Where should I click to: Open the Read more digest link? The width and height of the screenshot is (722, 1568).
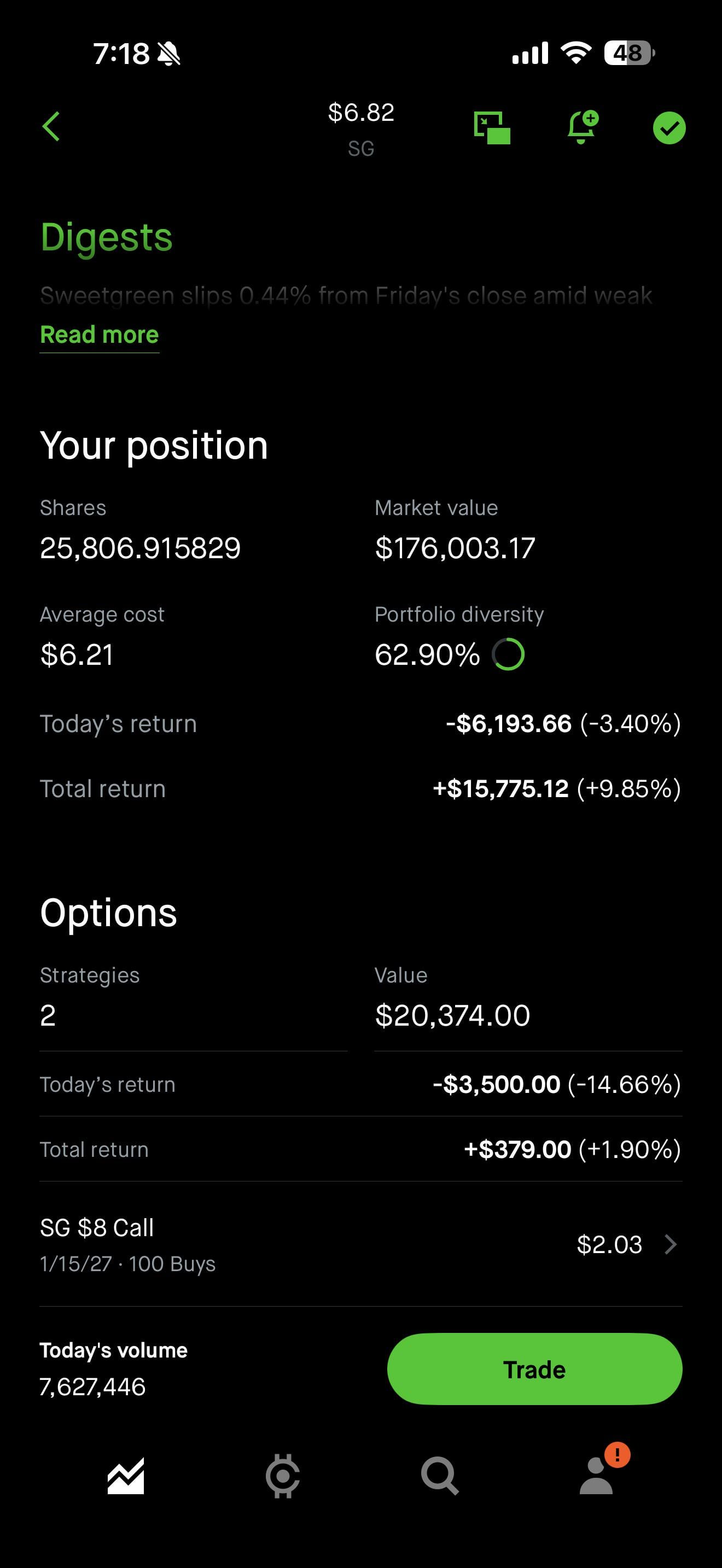(99, 335)
